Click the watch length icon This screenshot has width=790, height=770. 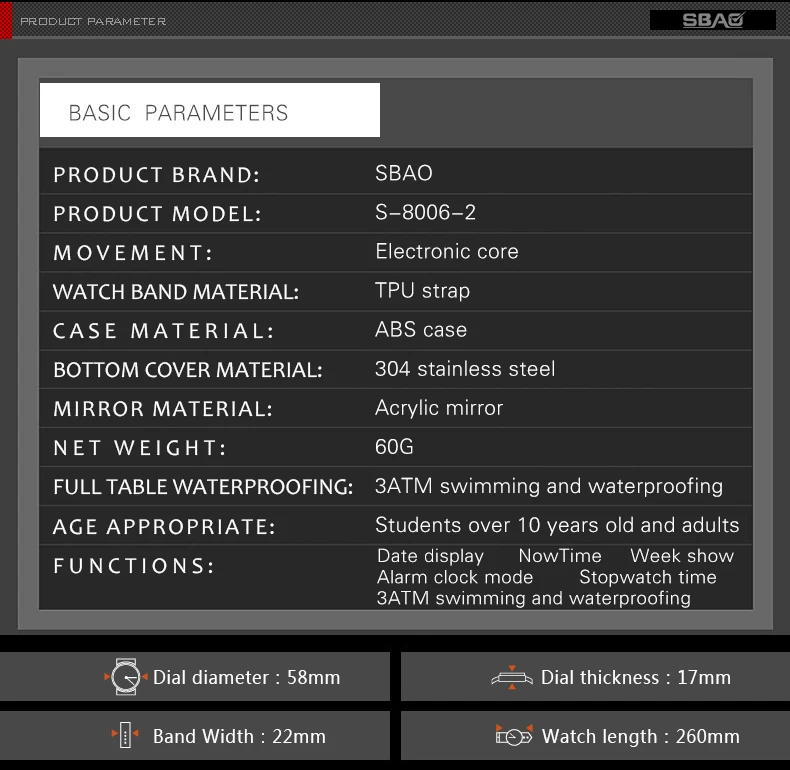pos(514,736)
